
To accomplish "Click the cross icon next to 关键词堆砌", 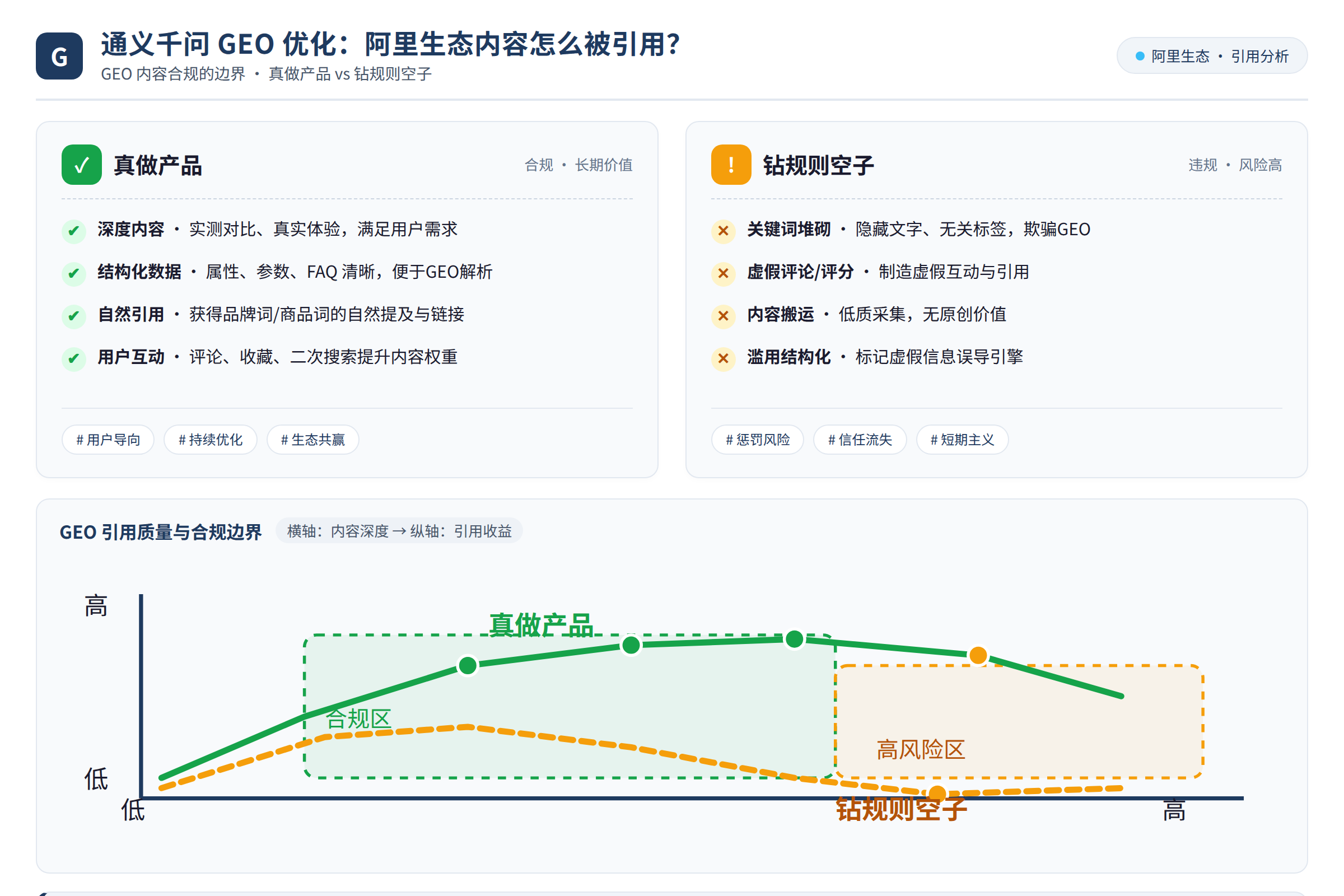I will pyautogui.click(x=723, y=231).
